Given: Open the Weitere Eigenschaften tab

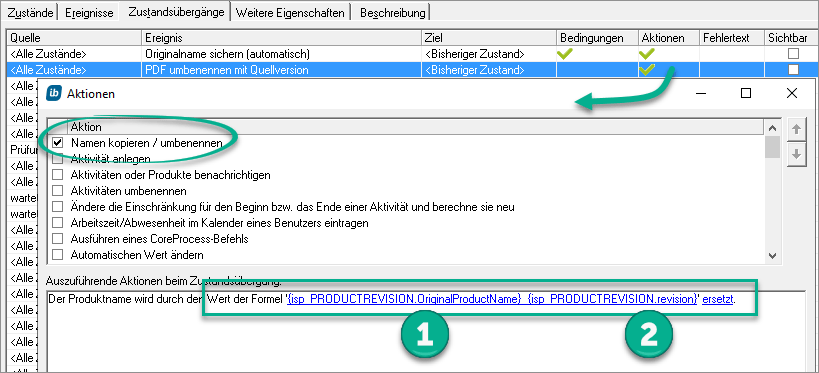Looking at the screenshot, I should [x=290, y=13].
